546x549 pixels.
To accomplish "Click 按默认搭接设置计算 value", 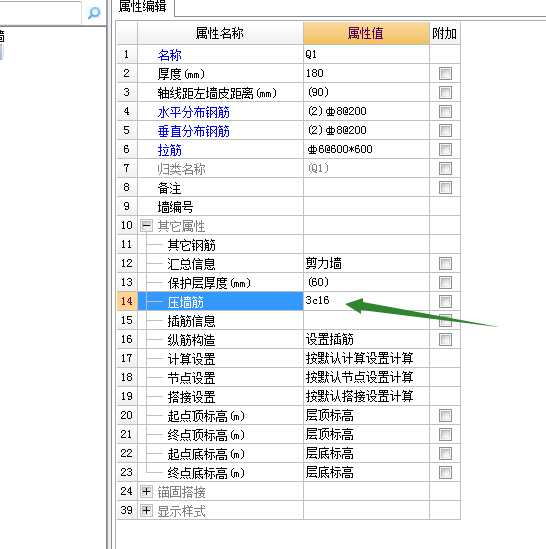I will [x=366, y=396].
